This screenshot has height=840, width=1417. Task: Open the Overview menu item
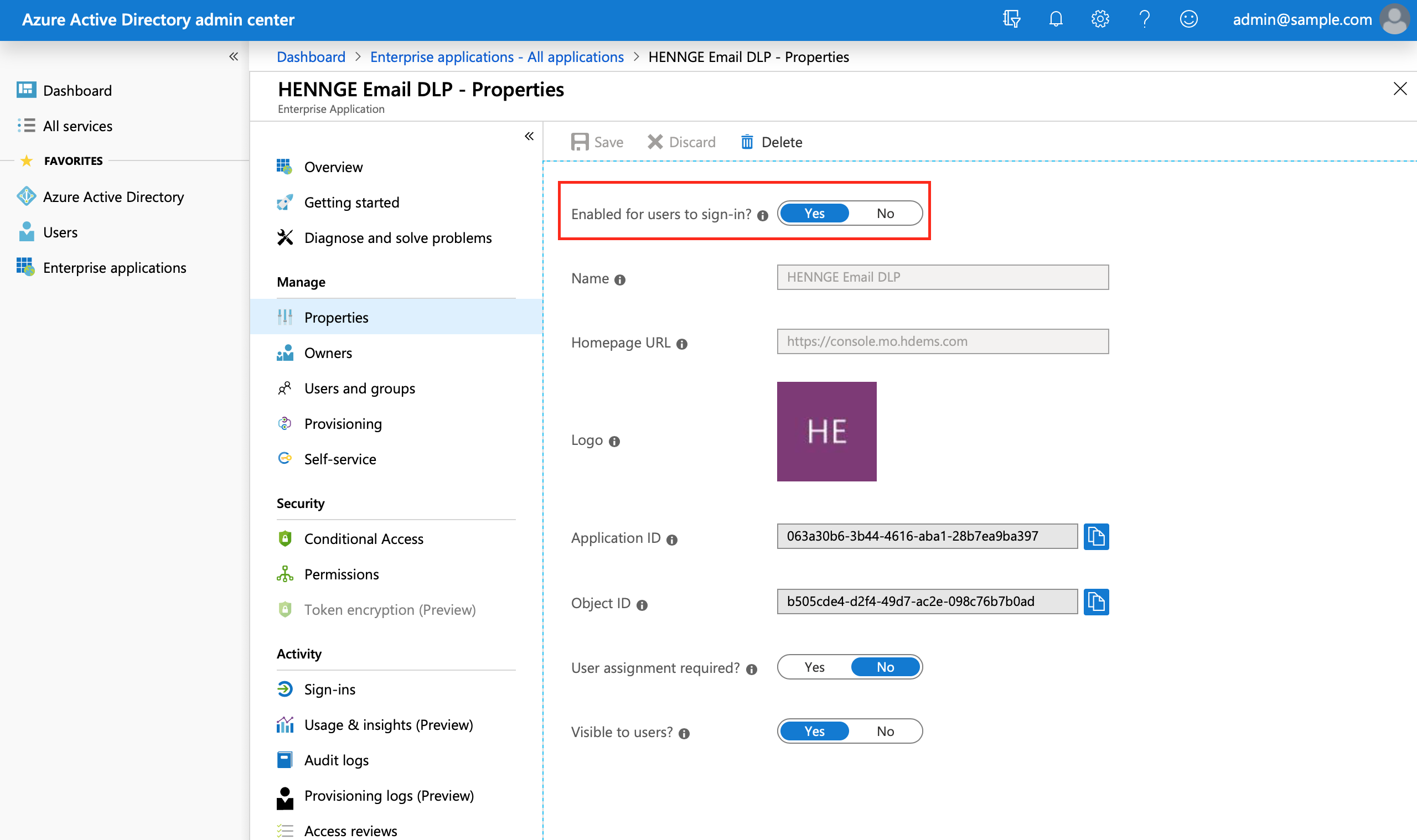(x=396, y=167)
